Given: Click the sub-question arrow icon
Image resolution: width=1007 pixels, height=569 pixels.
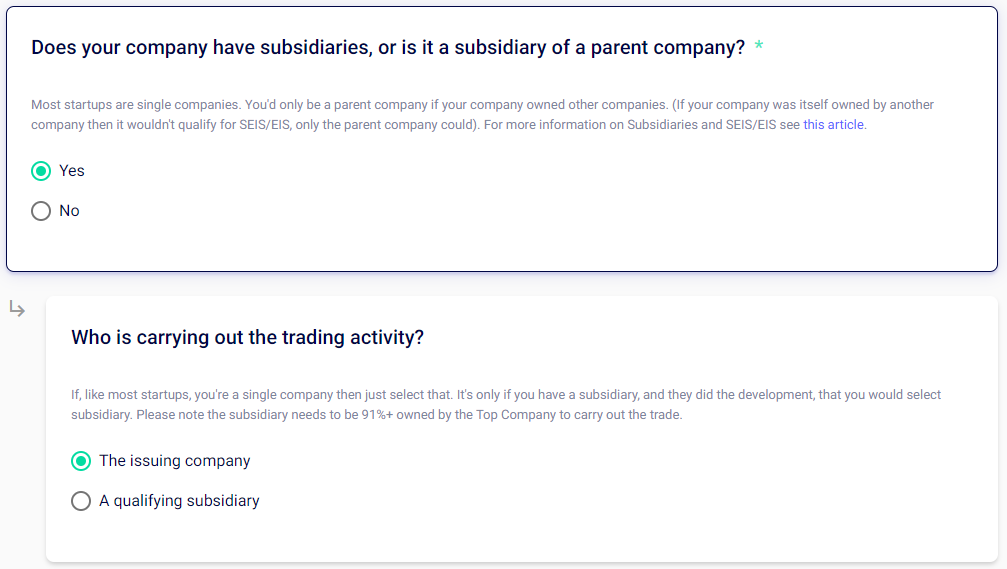Looking at the screenshot, I should pos(17,310).
